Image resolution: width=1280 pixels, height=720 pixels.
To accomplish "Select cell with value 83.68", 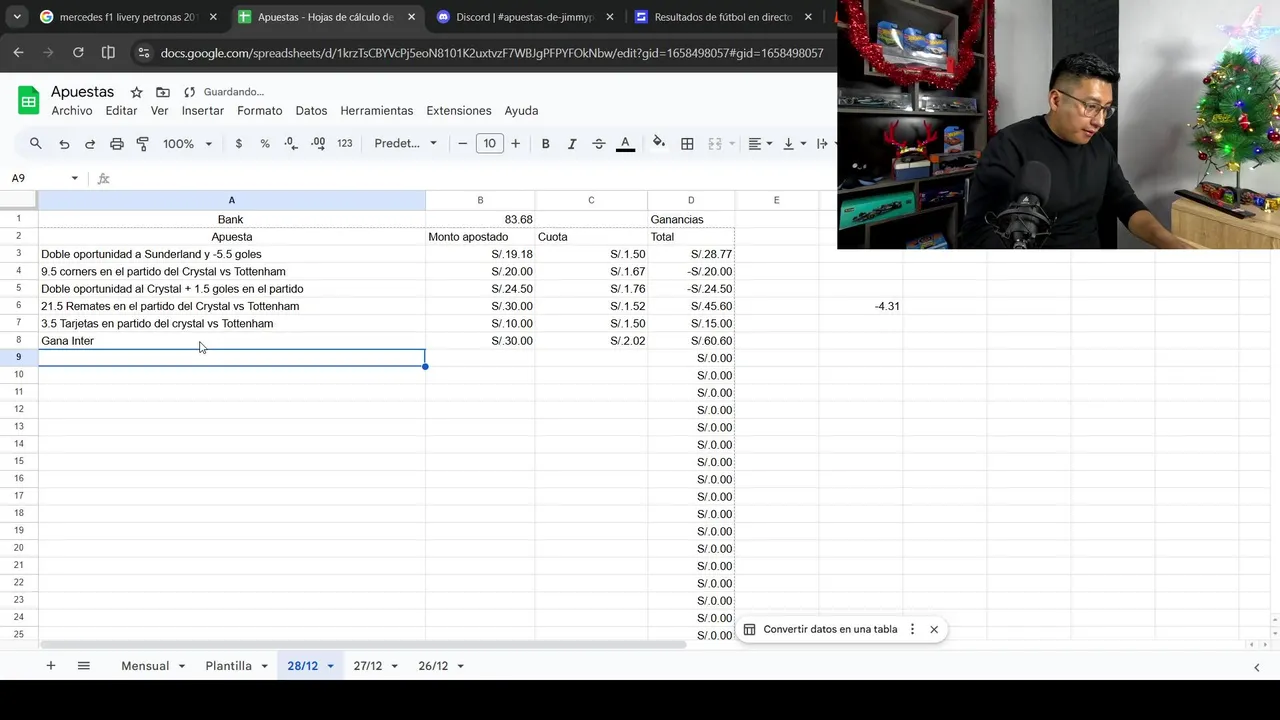I will click(x=480, y=219).
